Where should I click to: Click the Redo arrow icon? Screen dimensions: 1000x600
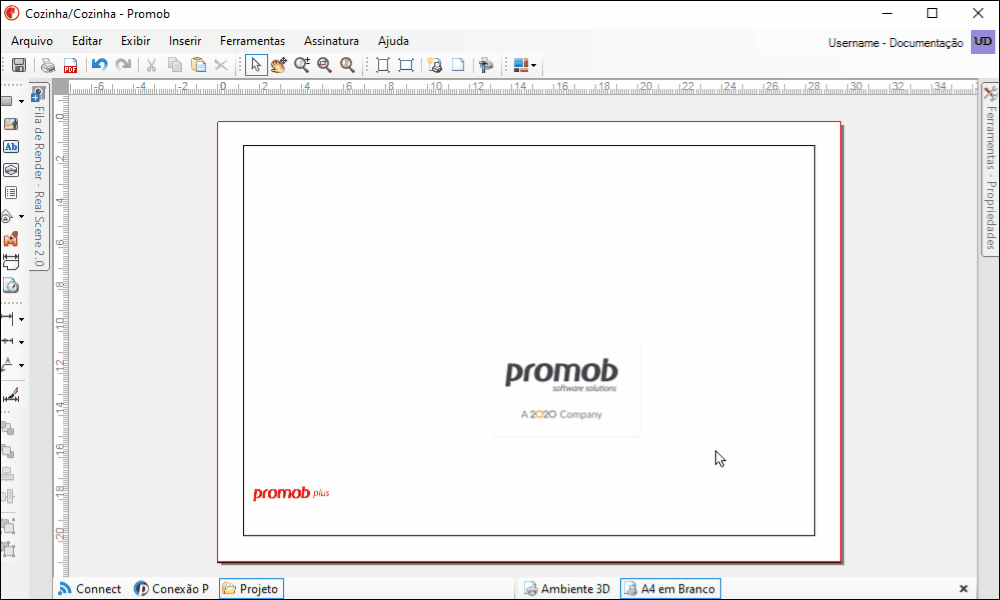pyautogui.click(x=123, y=65)
